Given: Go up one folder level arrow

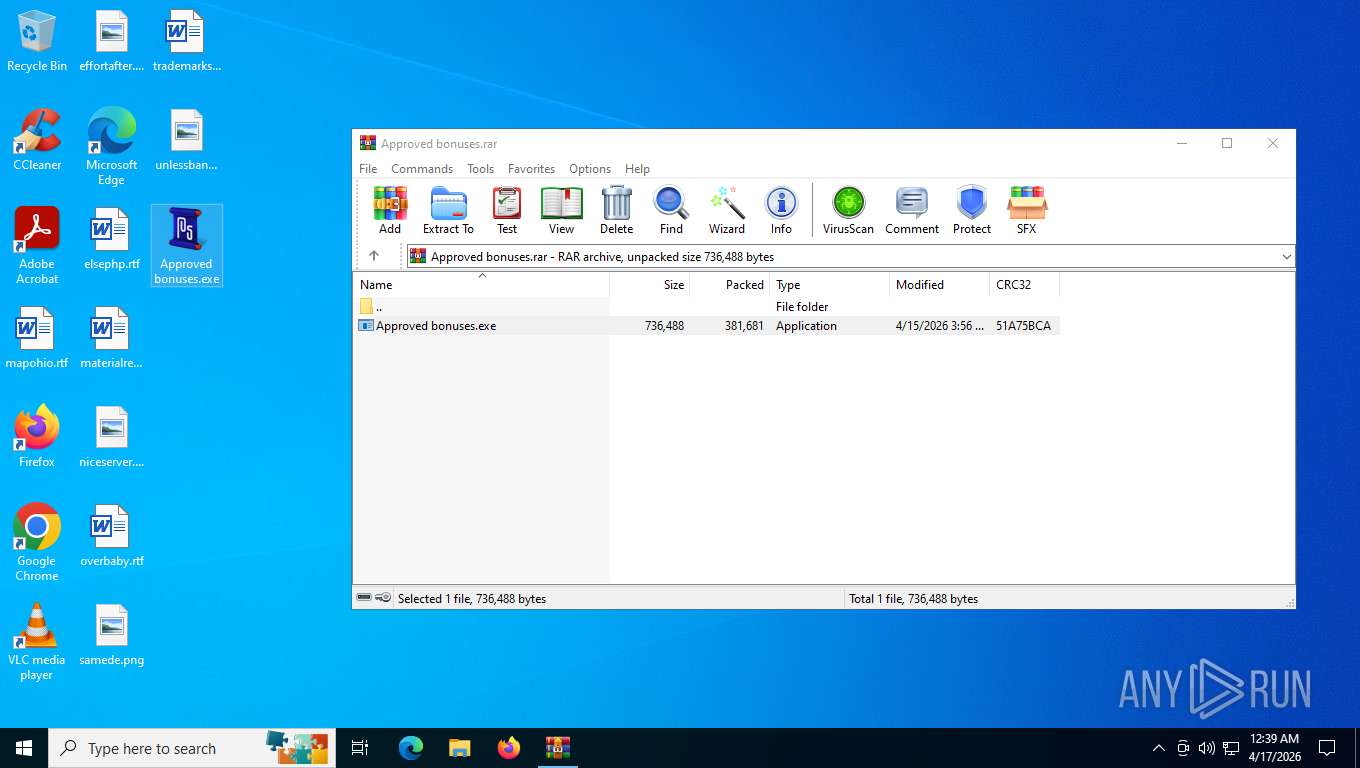Looking at the screenshot, I should pos(374,256).
